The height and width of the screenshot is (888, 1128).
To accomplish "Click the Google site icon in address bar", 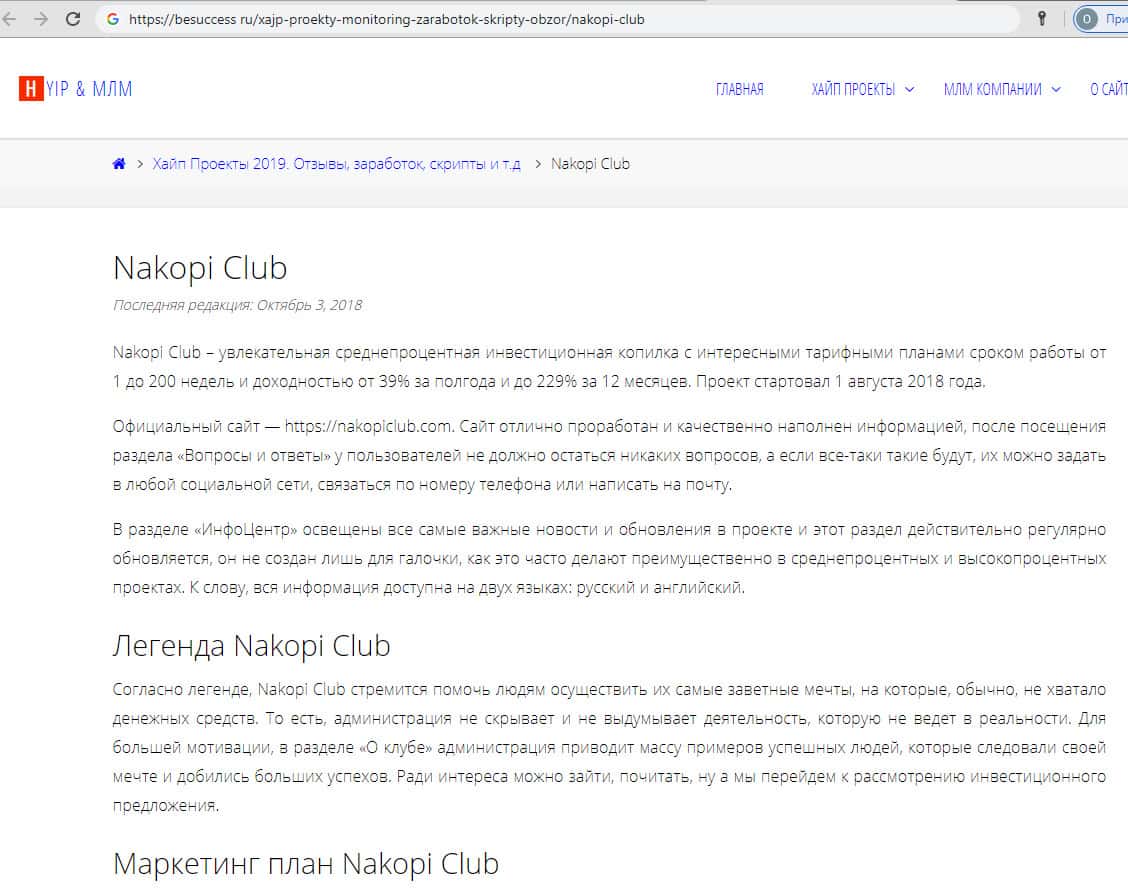I will pyautogui.click(x=113, y=19).
